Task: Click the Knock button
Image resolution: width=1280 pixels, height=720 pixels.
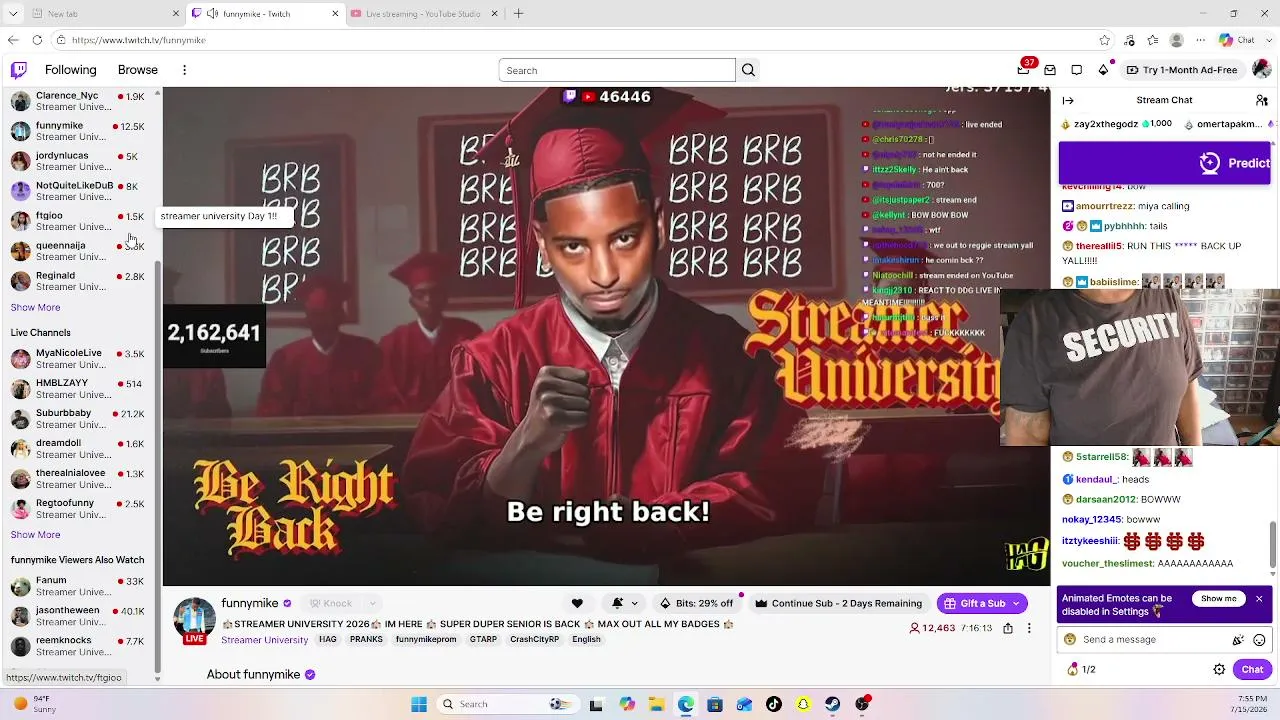Action: point(331,603)
